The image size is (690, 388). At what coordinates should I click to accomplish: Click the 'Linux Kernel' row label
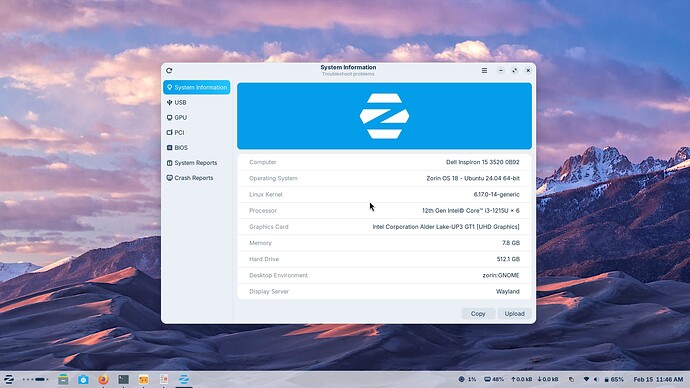pyautogui.click(x=265, y=194)
